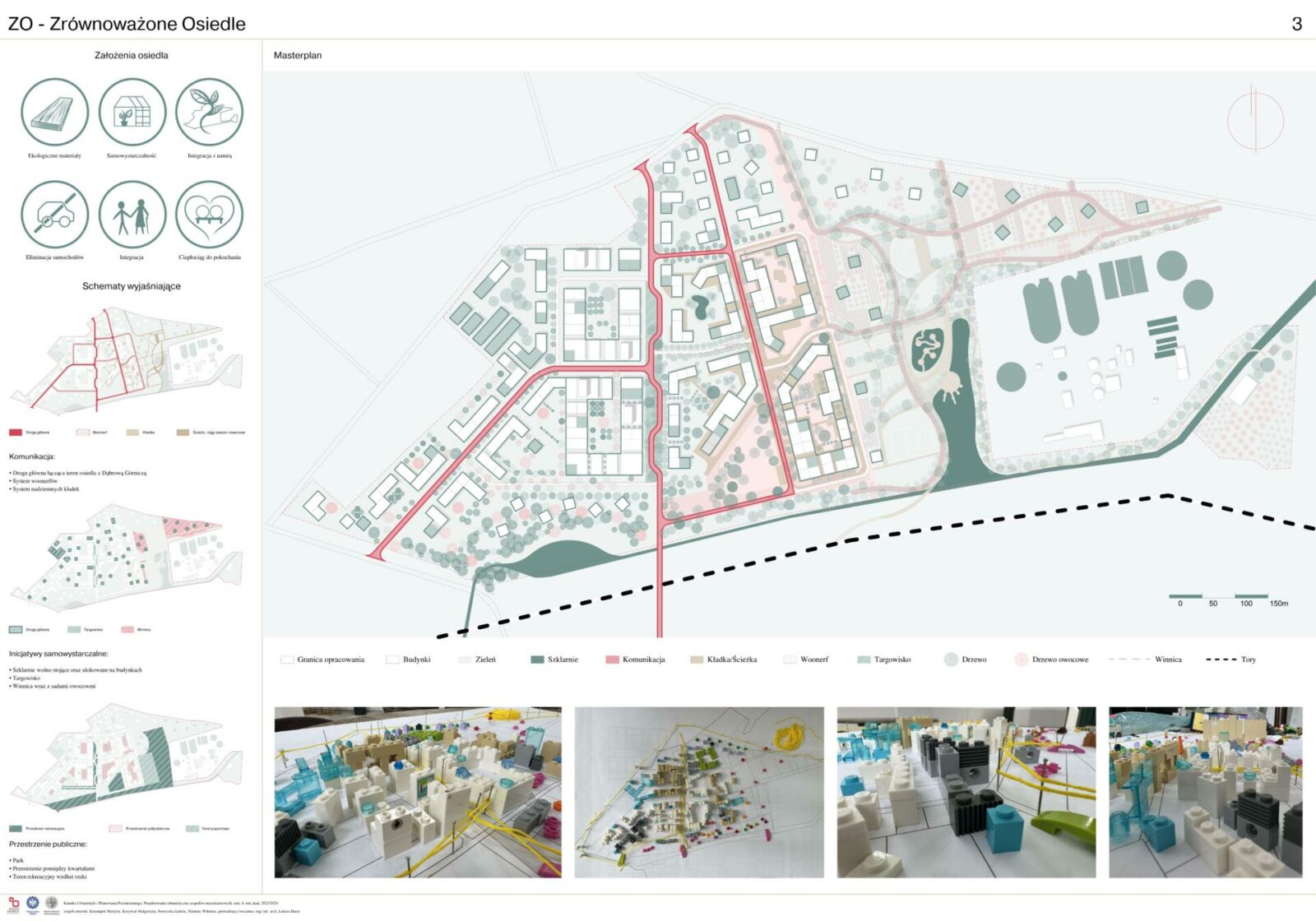Click the red logo in the footer
The image size is (1316, 921).
tap(13, 905)
